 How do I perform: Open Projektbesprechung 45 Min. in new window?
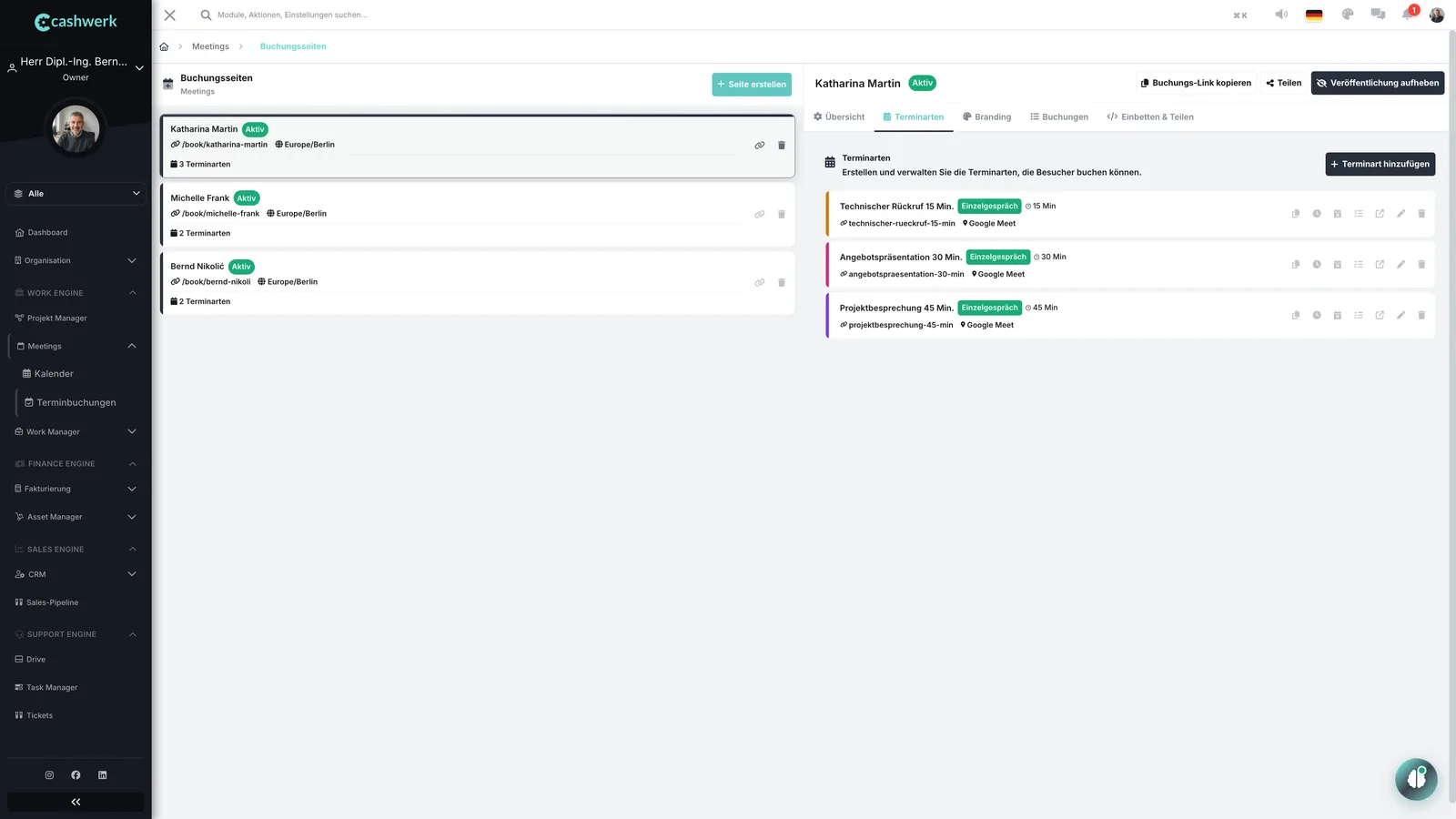point(1380,316)
